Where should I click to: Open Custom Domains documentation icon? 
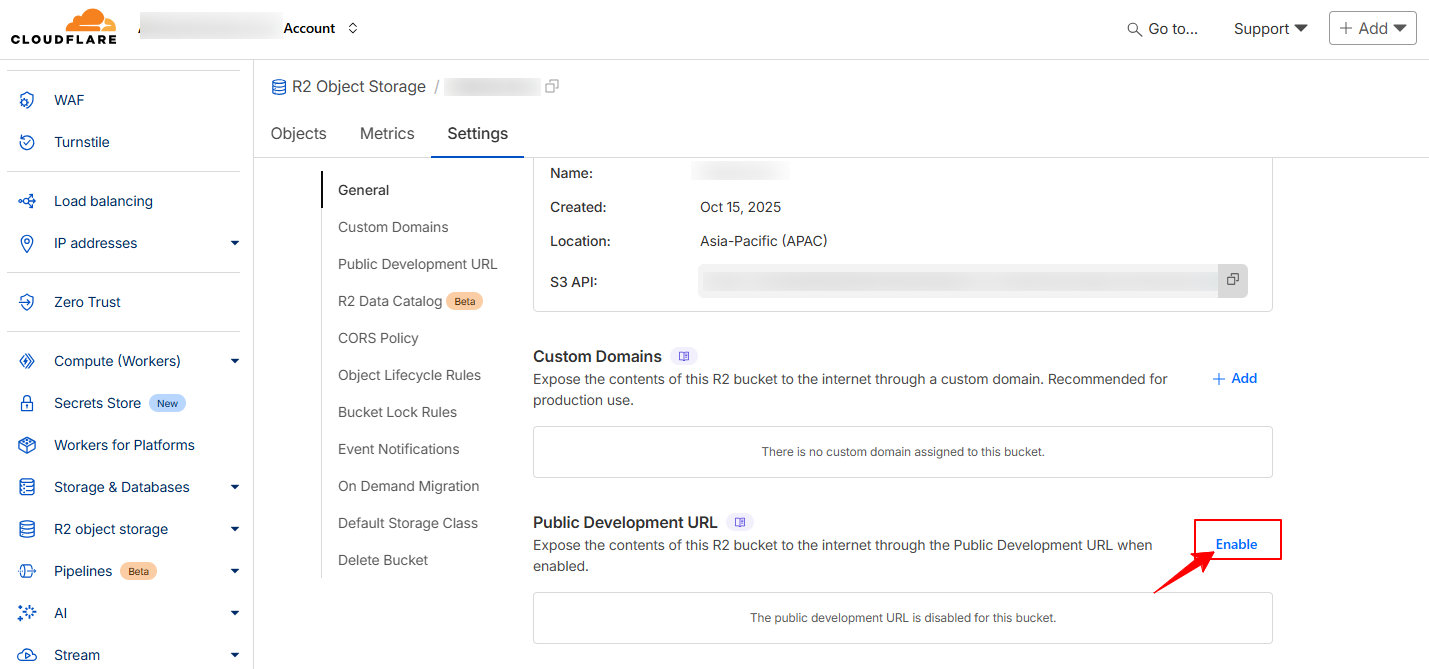coord(684,356)
